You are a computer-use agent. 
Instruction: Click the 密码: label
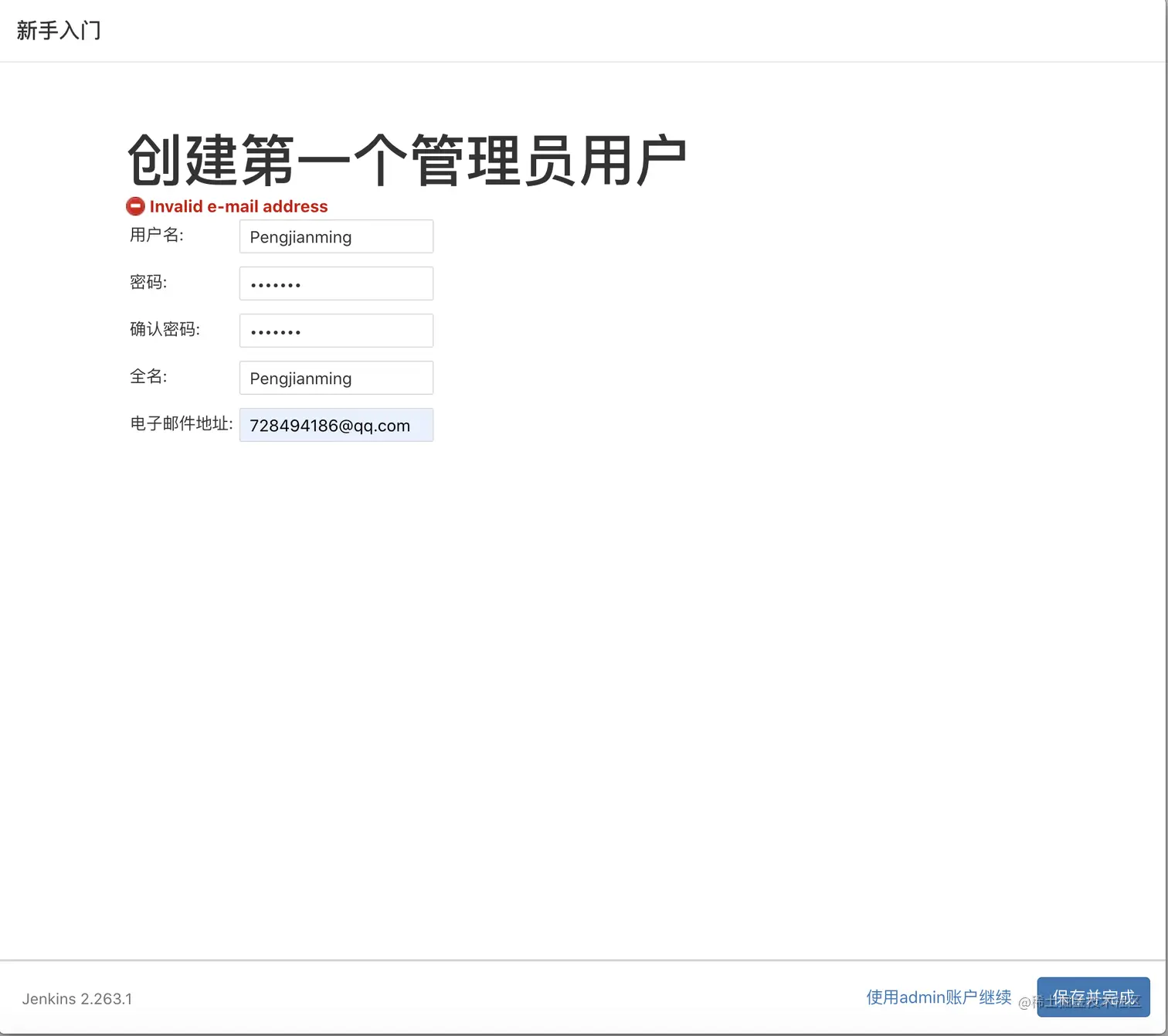pos(148,282)
